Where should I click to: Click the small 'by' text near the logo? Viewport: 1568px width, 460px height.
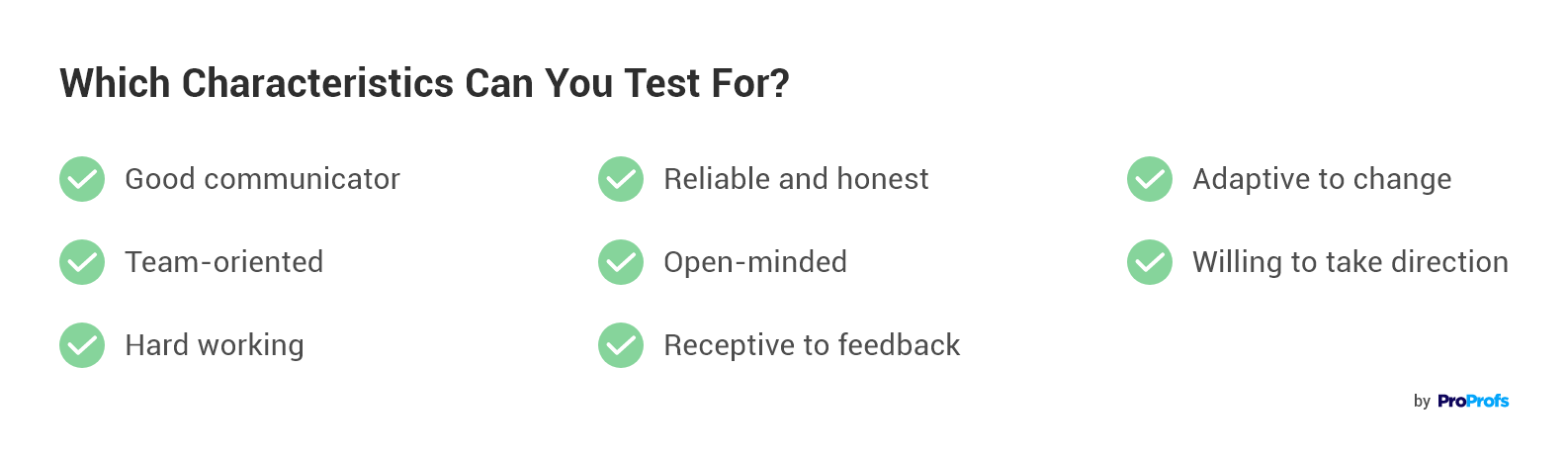(x=1422, y=402)
